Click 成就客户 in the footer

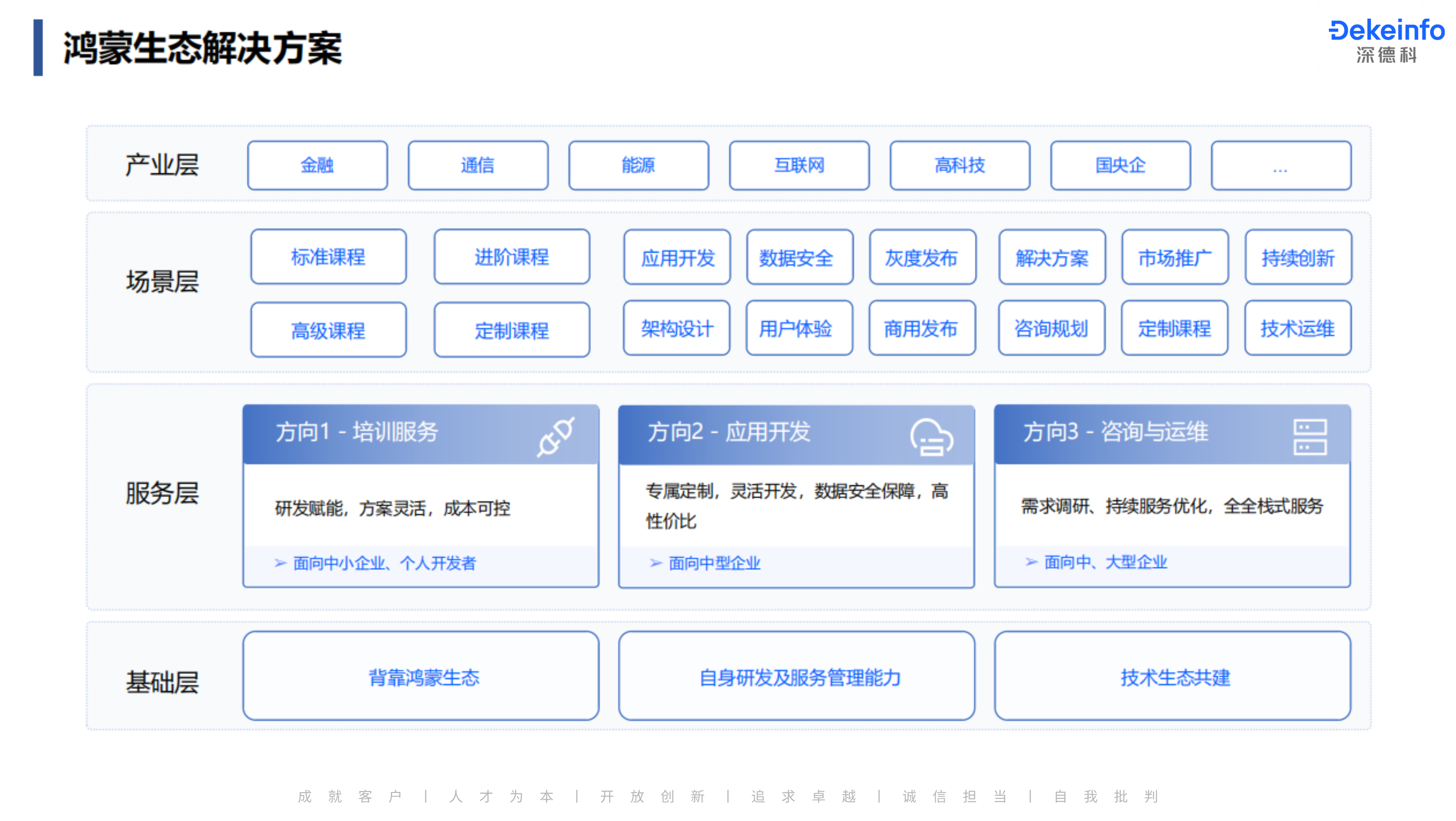(349, 796)
